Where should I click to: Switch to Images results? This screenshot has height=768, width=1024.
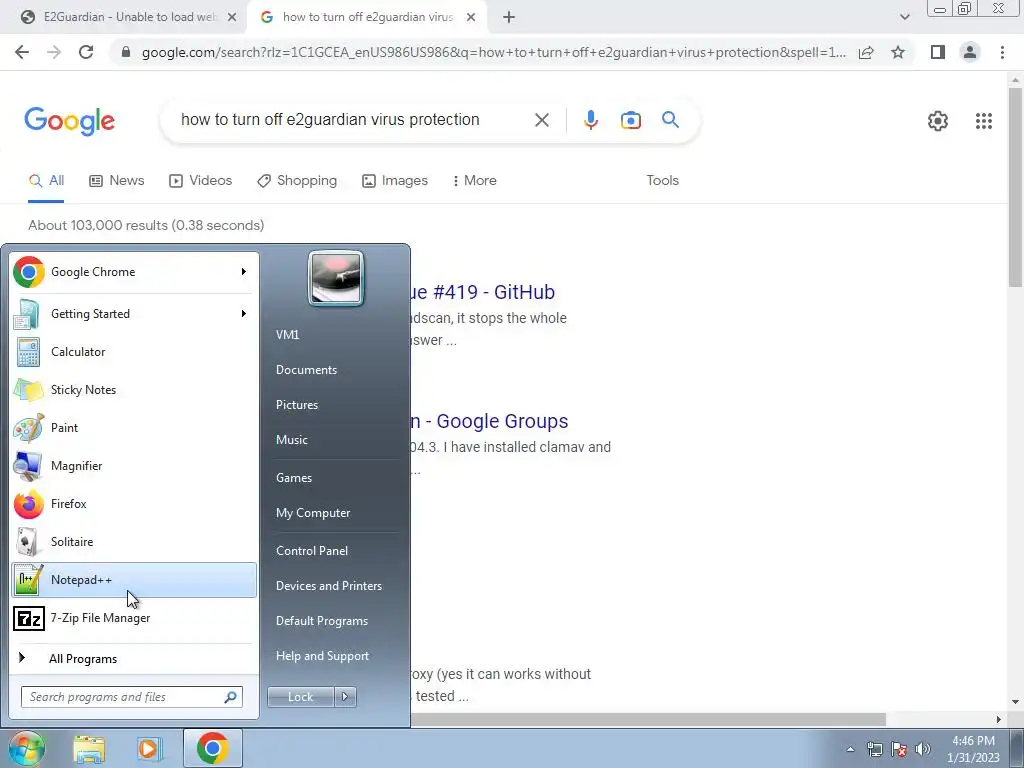[395, 180]
